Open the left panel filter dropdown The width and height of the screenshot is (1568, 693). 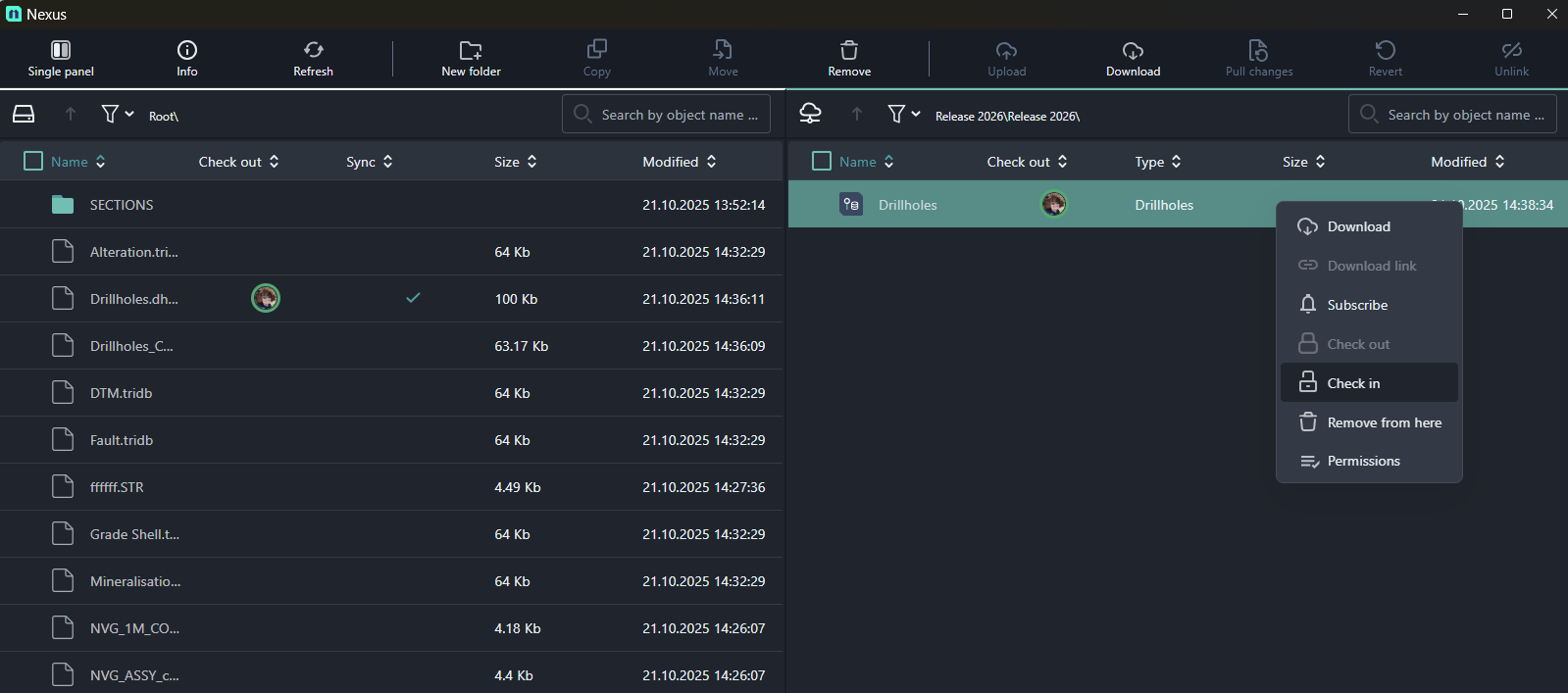(118, 115)
